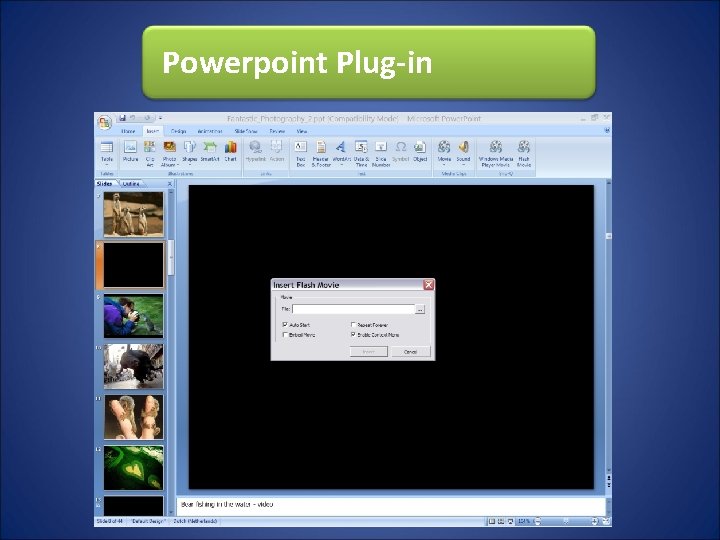Click zoom out minus button
Viewport: 720px width, 540px height.
pos(538,521)
